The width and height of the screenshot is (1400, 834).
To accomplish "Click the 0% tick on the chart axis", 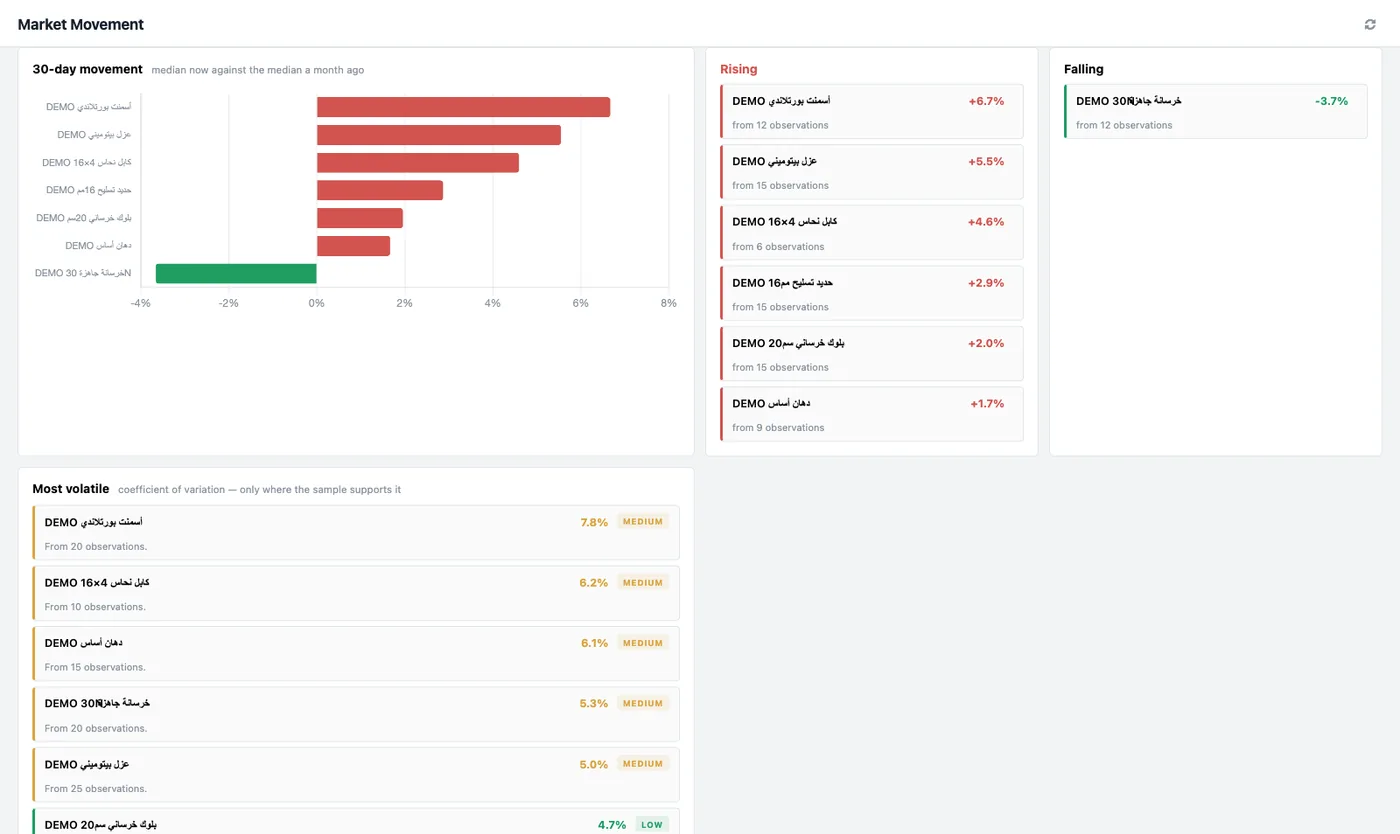I will (x=317, y=303).
